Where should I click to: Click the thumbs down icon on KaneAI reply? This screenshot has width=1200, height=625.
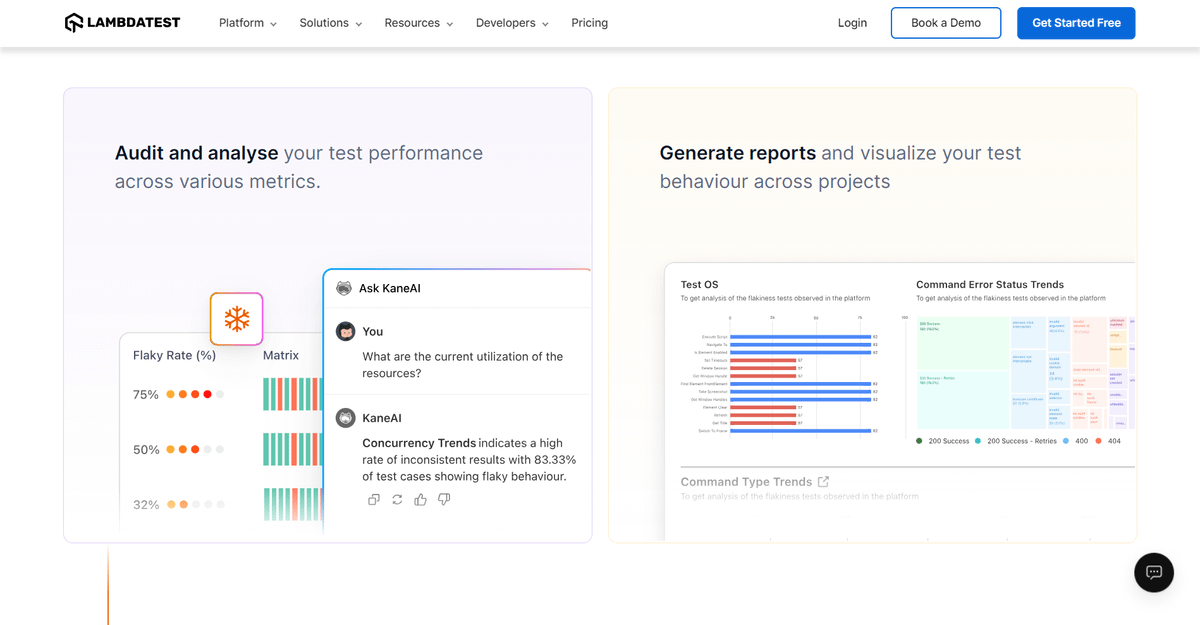click(444, 499)
